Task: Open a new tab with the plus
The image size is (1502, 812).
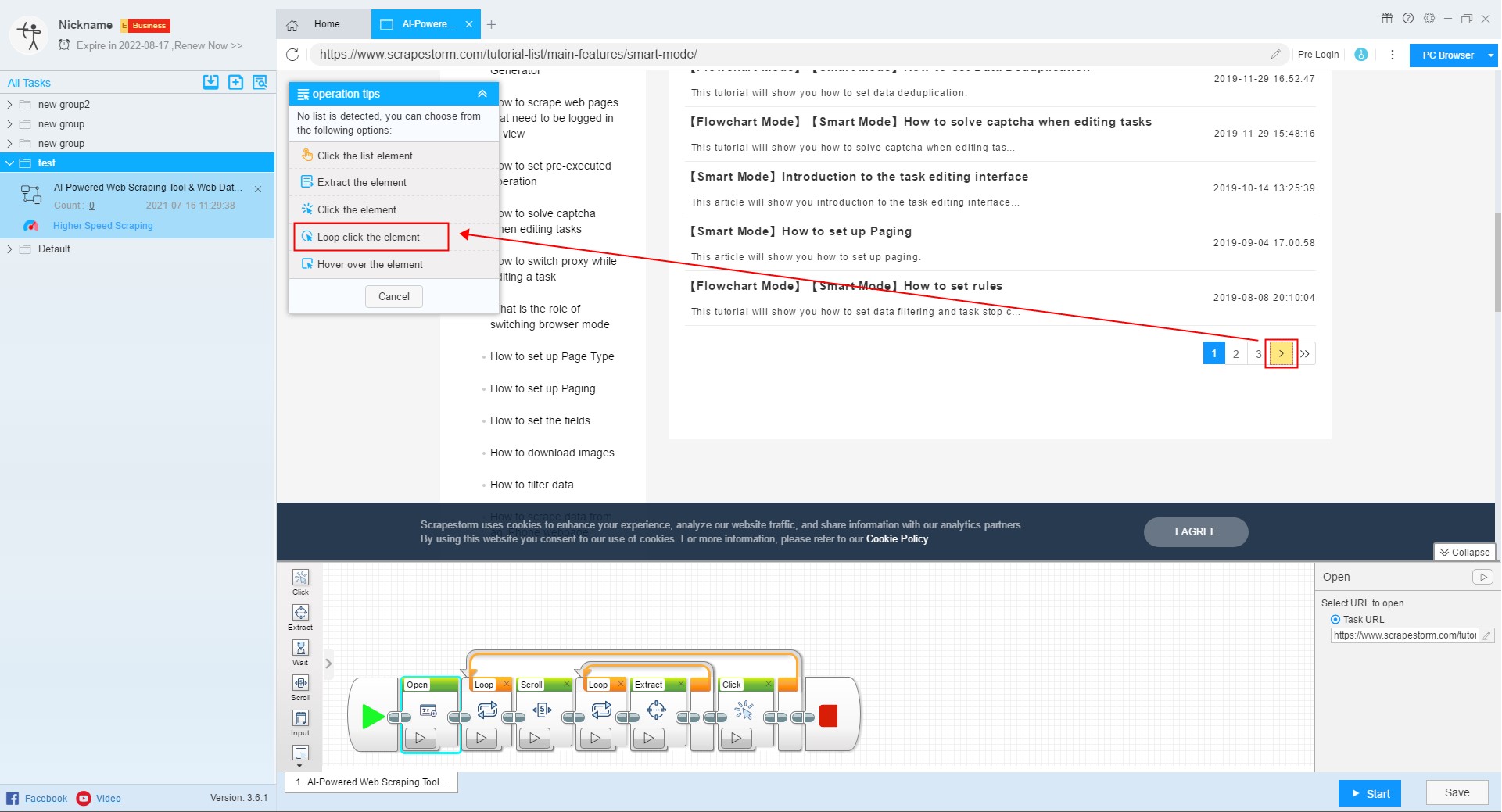Action: [x=491, y=24]
